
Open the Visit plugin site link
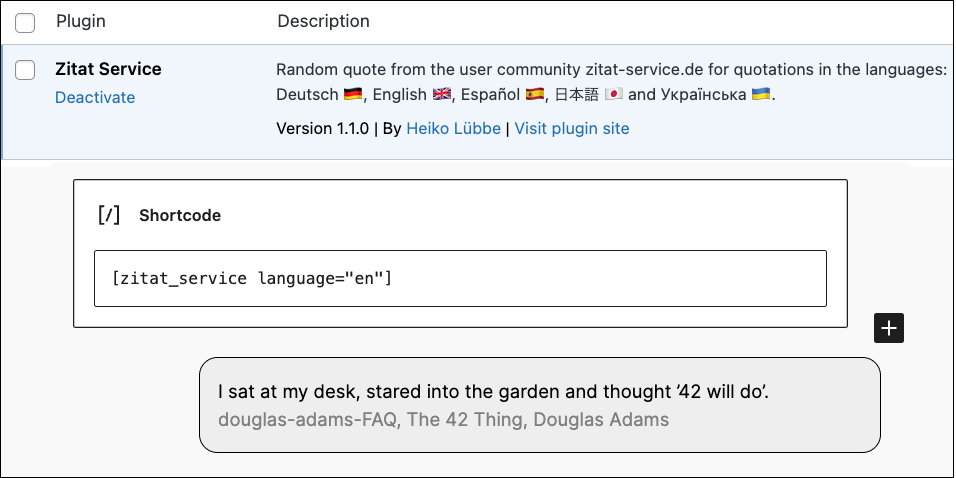pyautogui.click(x=572, y=128)
